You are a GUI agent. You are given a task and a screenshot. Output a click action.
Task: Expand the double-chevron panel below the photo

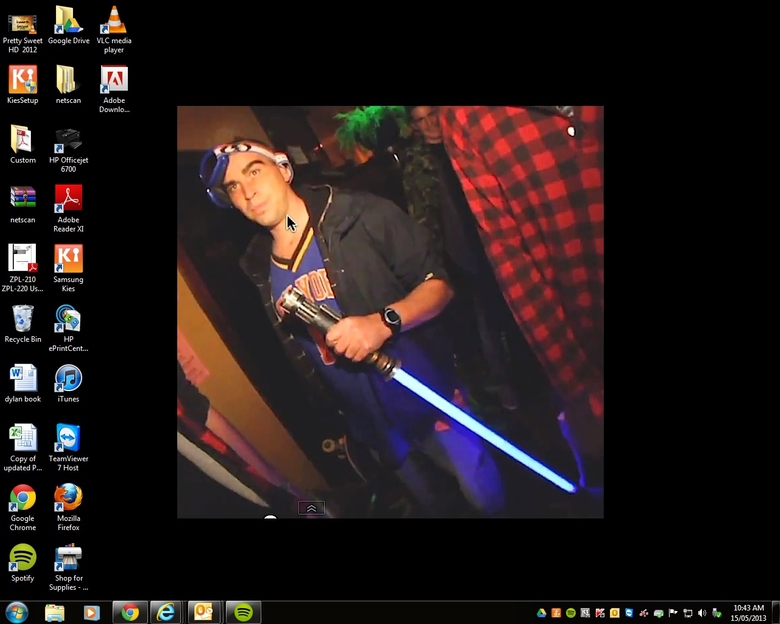(x=311, y=508)
